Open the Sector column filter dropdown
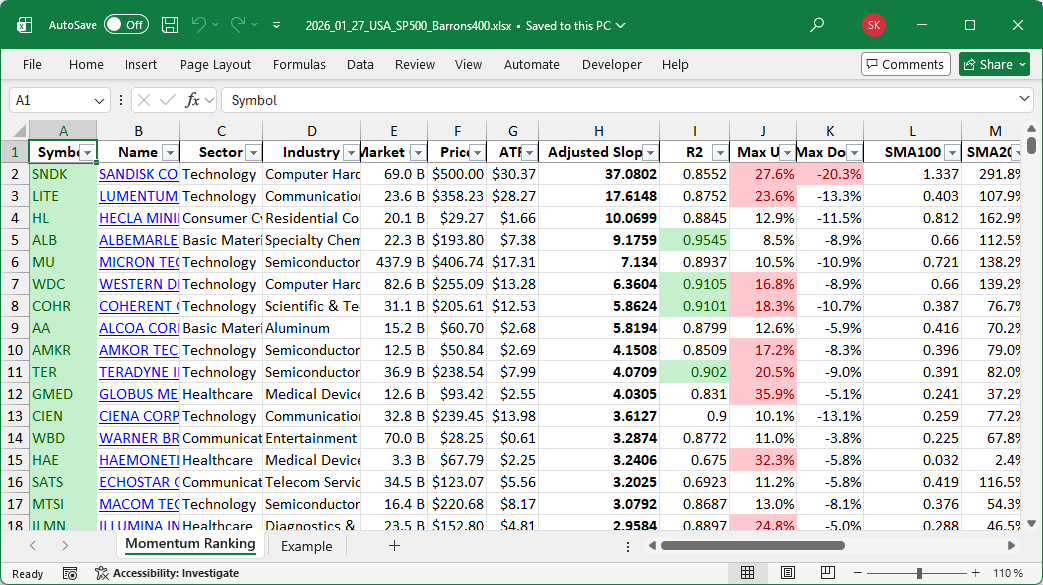The image size is (1043, 585). pyautogui.click(x=251, y=152)
